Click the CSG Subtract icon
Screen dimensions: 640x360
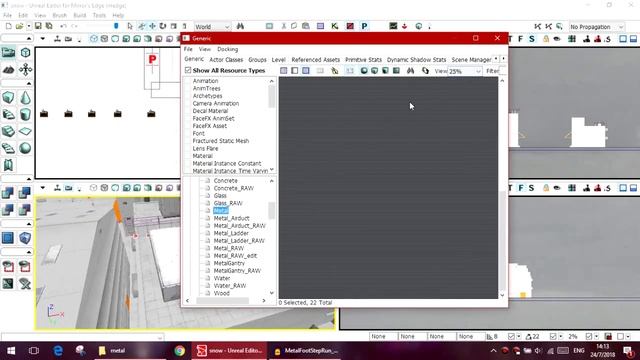[25, 193]
